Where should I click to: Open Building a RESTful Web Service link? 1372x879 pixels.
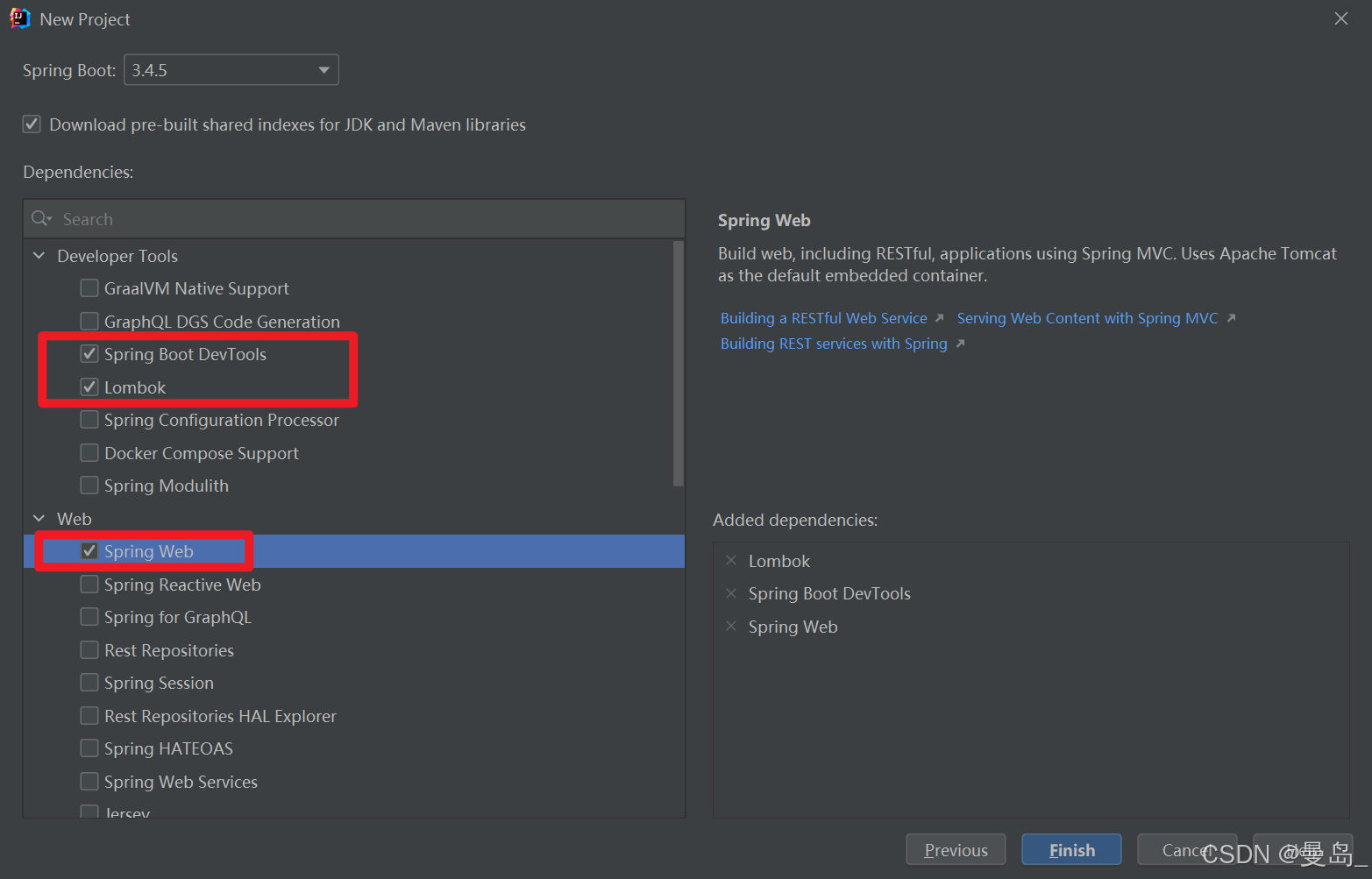pyautogui.click(x=823, y=318)
